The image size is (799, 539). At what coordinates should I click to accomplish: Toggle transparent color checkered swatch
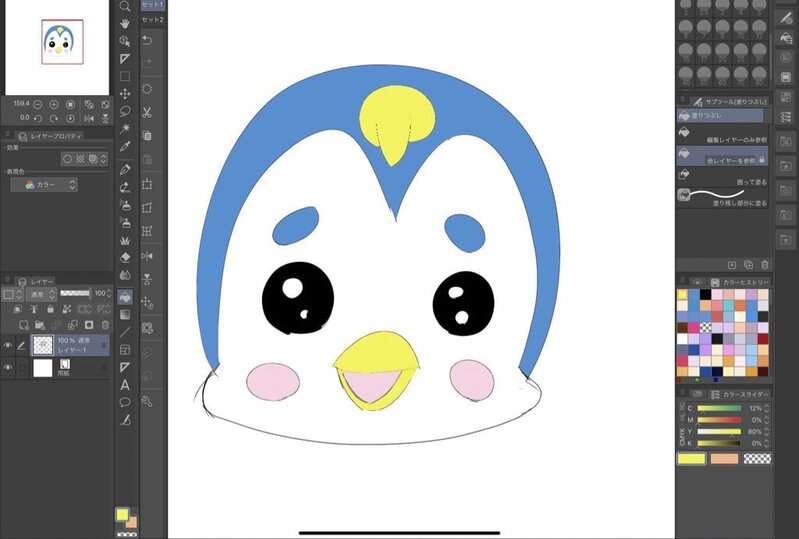click(757, 459)
